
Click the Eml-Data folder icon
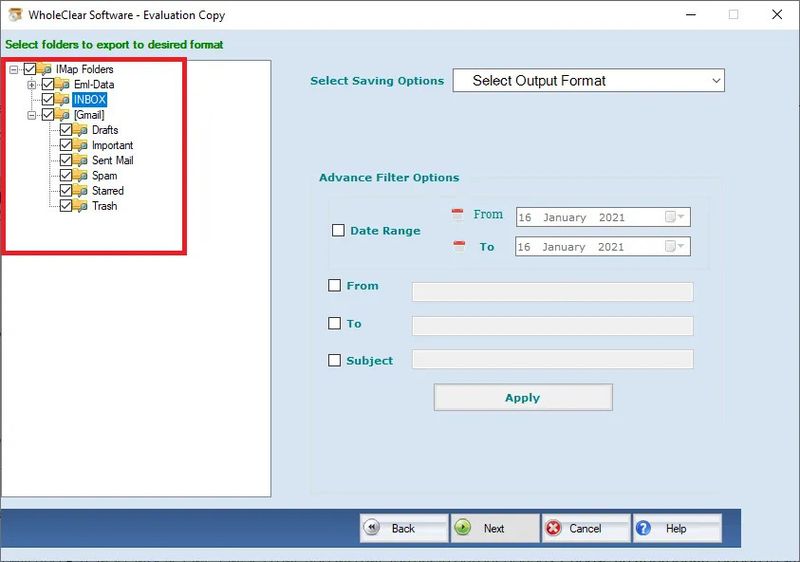click(62, 84)
